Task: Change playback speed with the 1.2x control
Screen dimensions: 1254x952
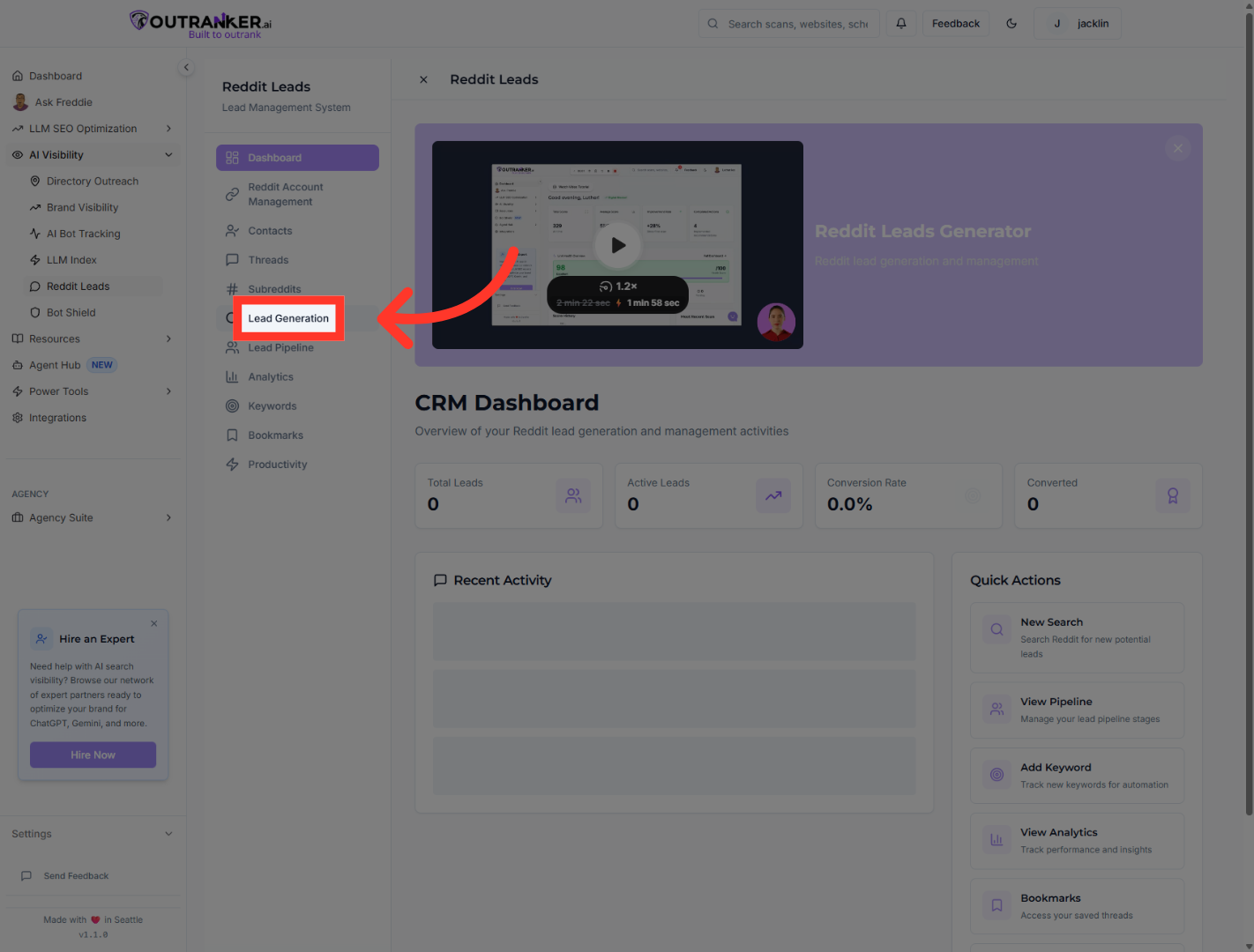Action: point(616,285)
